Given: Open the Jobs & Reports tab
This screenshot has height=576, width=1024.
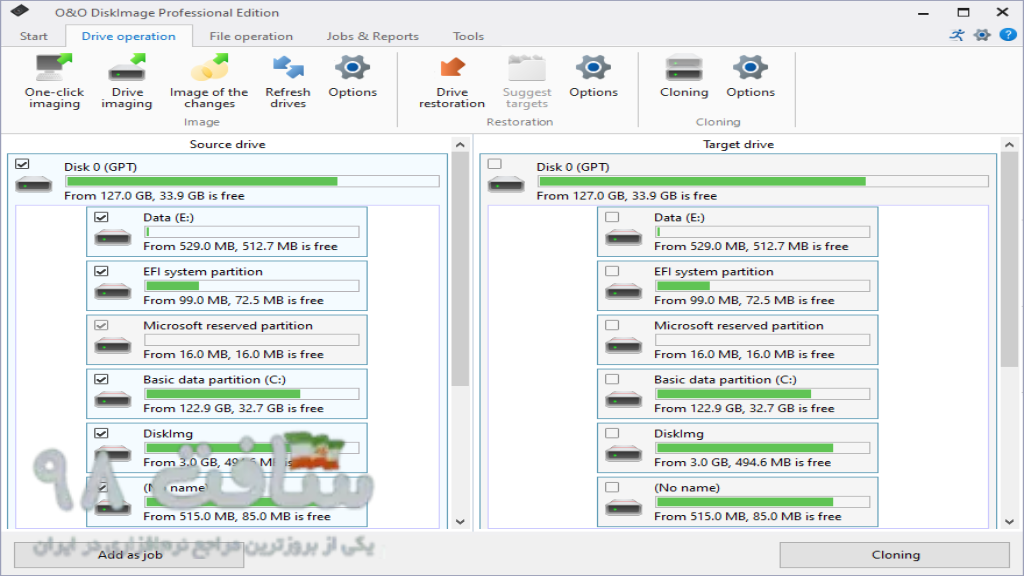Looking at the screenshot, I should tap(372, 36).
